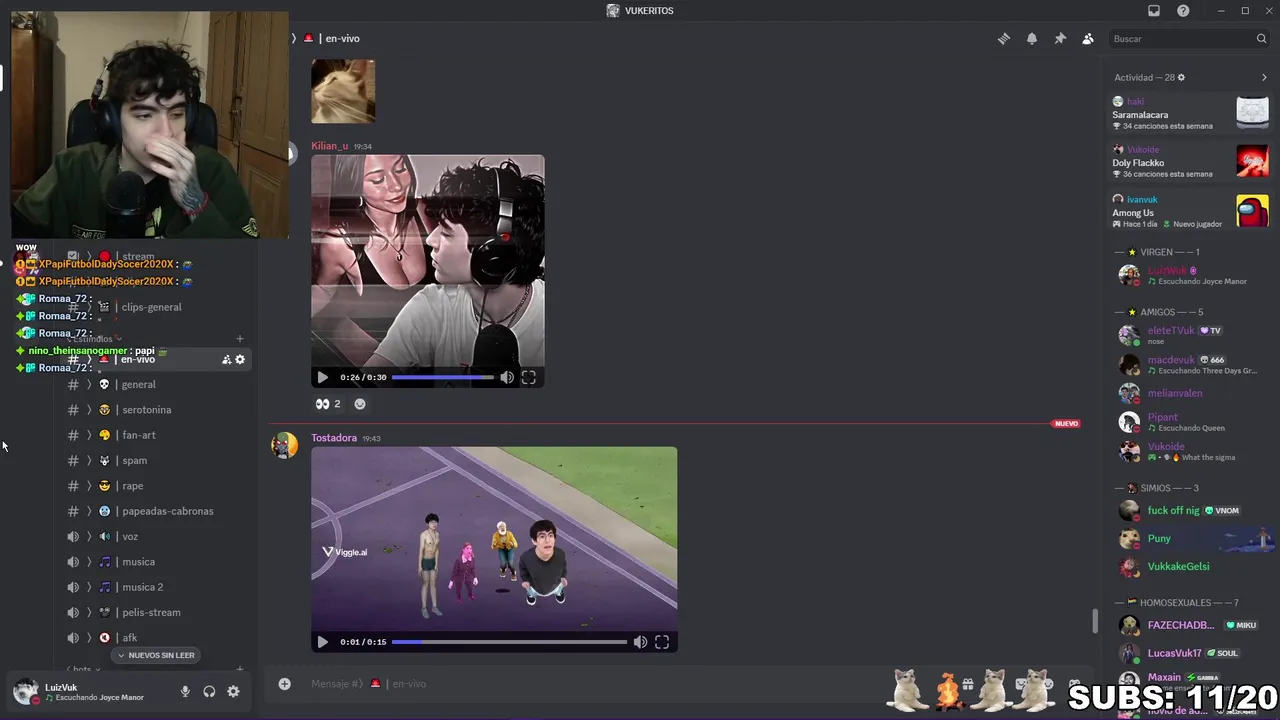The image size is (1280, 720).
Task: Fullscreen Kilian_u's video
Action: pyautogui.click(x=529, y=377)
